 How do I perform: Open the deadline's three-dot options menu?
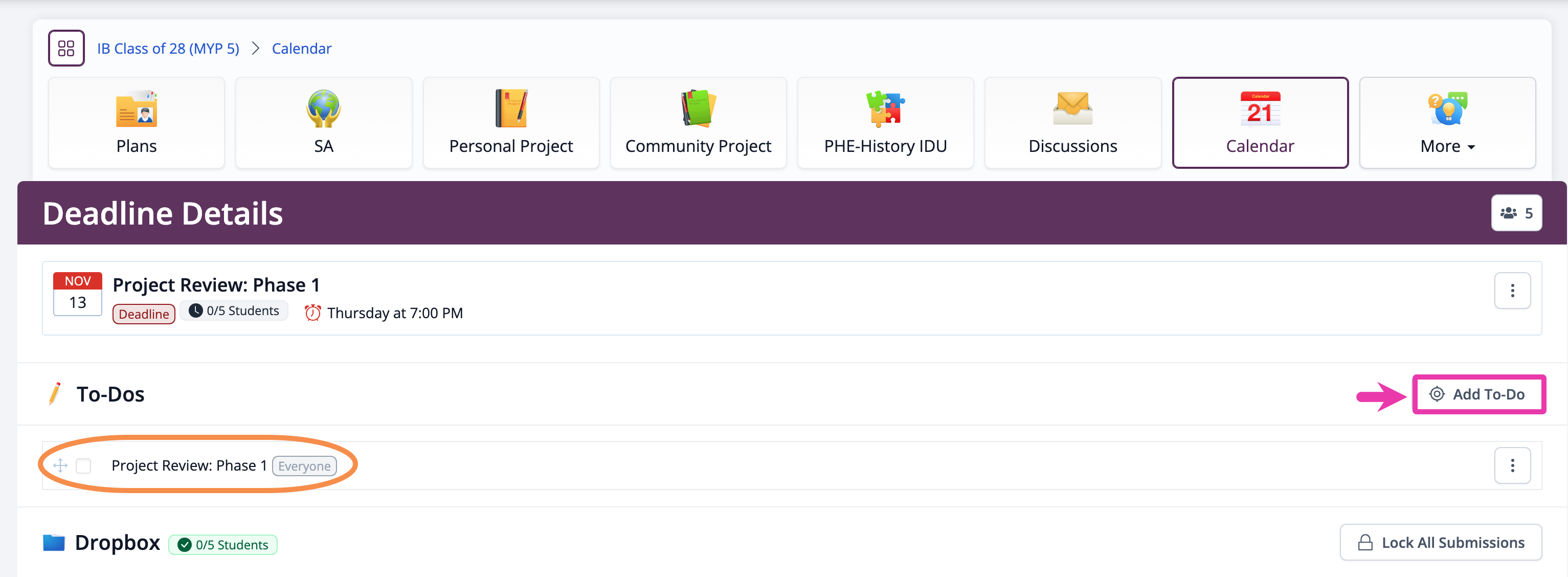click(x=1512, y=291)
